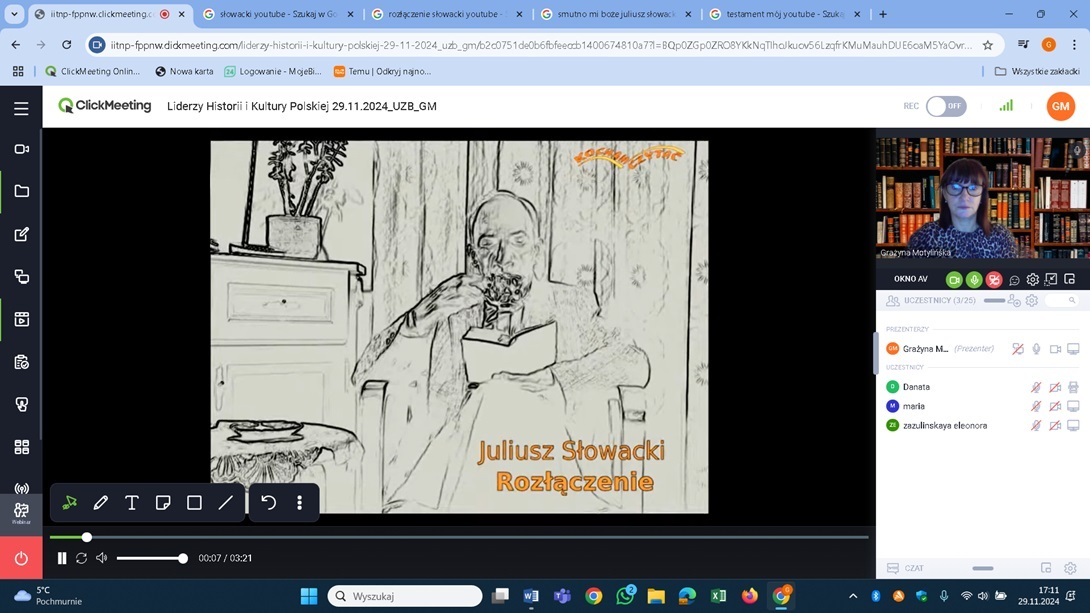Open the video player sidebar icon
This screenshot has height=613, width=1090.
tap(21, 319)
